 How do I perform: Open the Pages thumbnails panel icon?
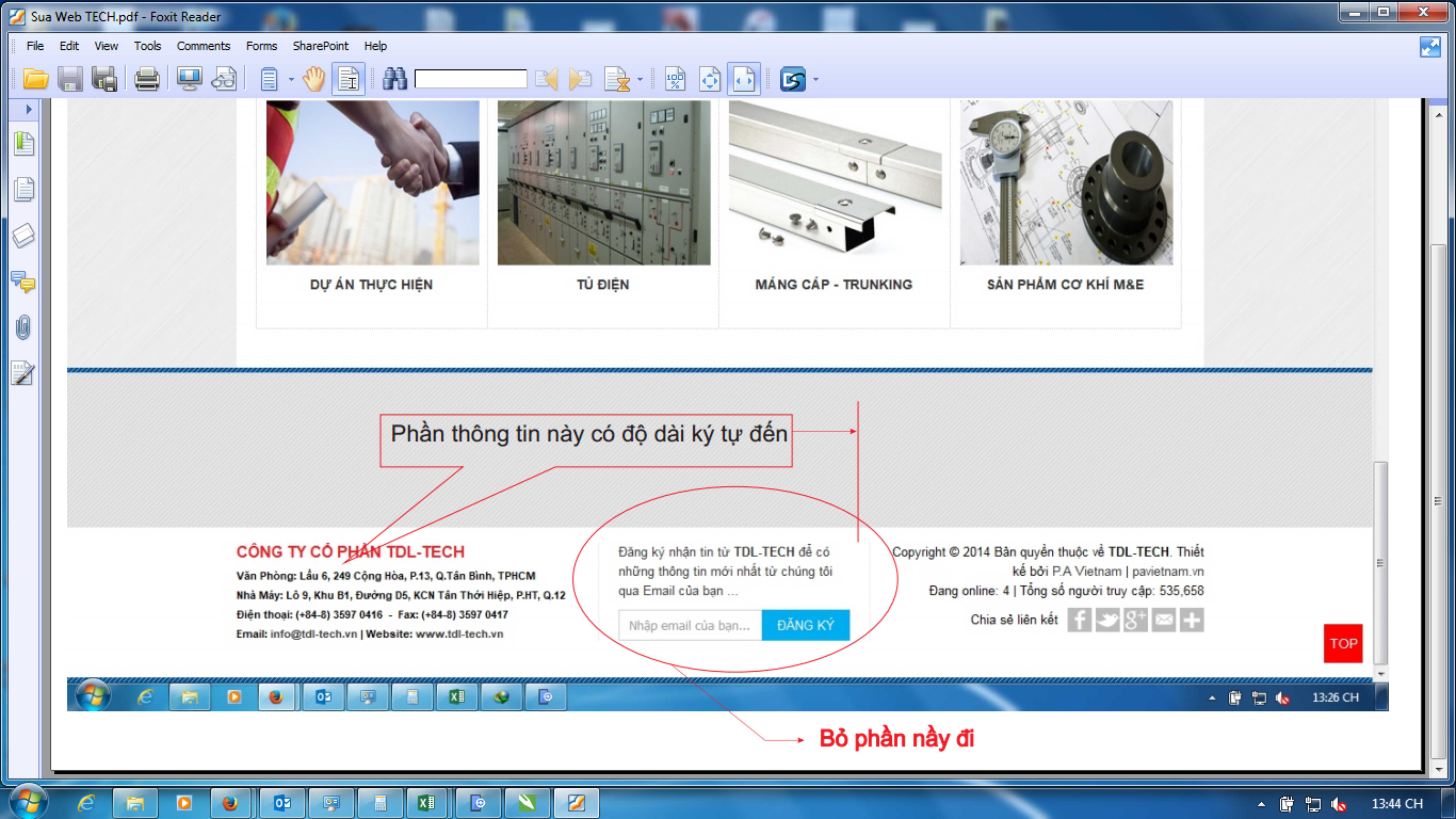pyautogui.click(x=24, y=189)
